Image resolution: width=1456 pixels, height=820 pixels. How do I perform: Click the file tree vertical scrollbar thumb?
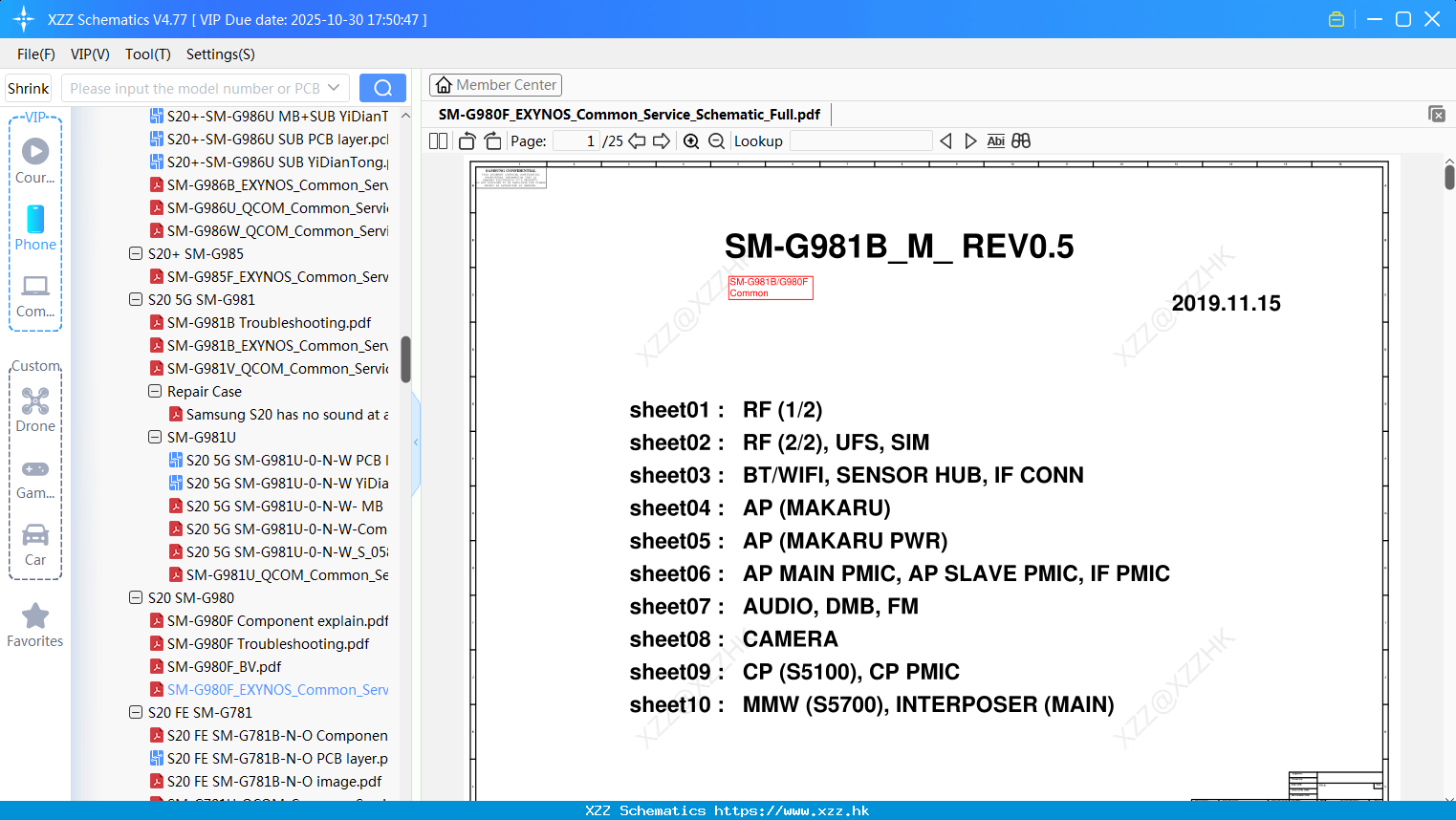405,358
